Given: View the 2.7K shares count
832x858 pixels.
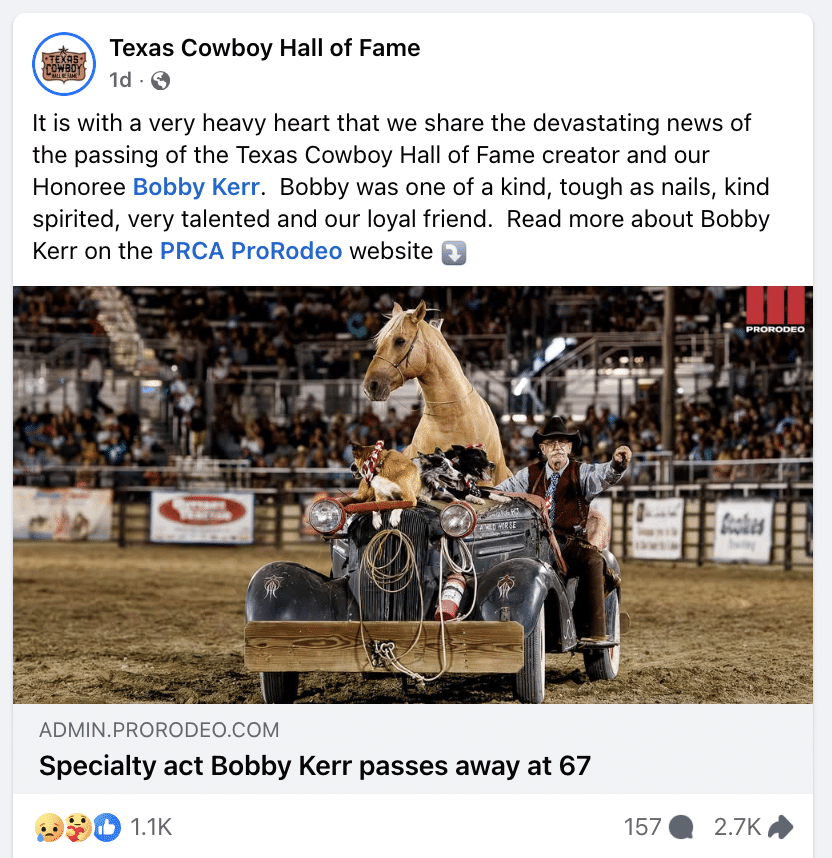Looking at the screenshot, I should point(738,827).
